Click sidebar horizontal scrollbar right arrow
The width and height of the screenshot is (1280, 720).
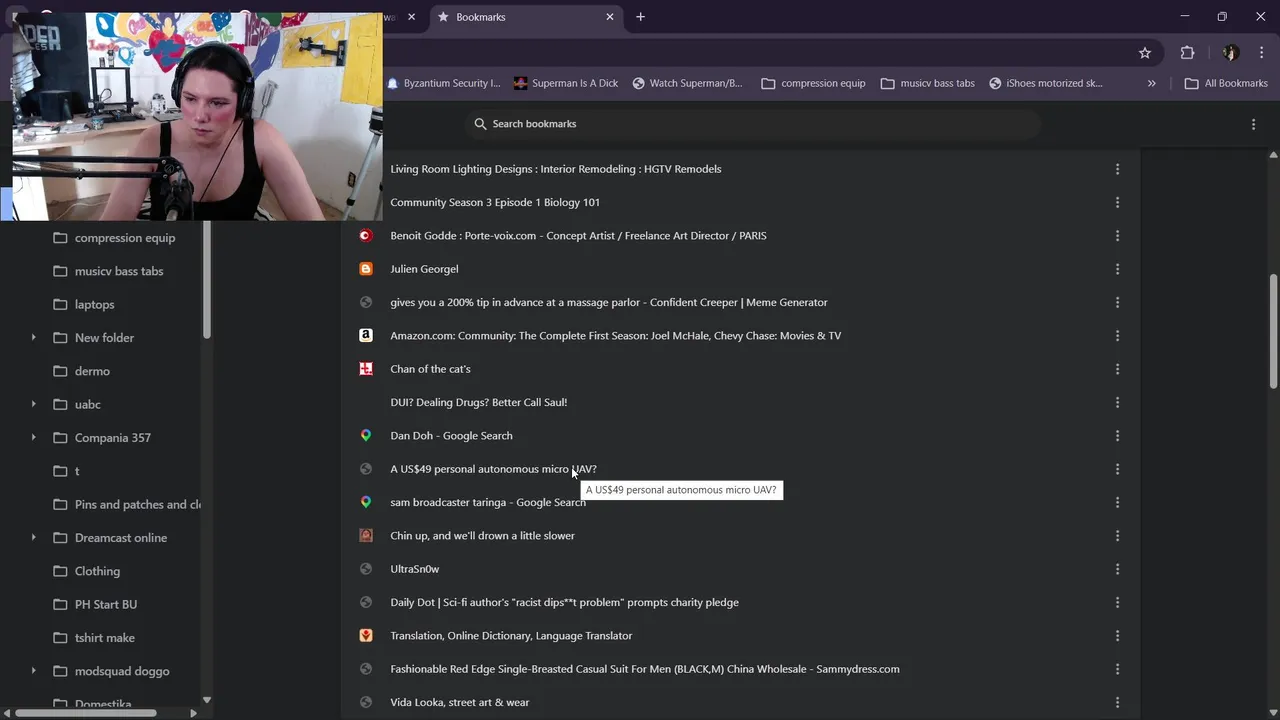[x=194, y=713]
